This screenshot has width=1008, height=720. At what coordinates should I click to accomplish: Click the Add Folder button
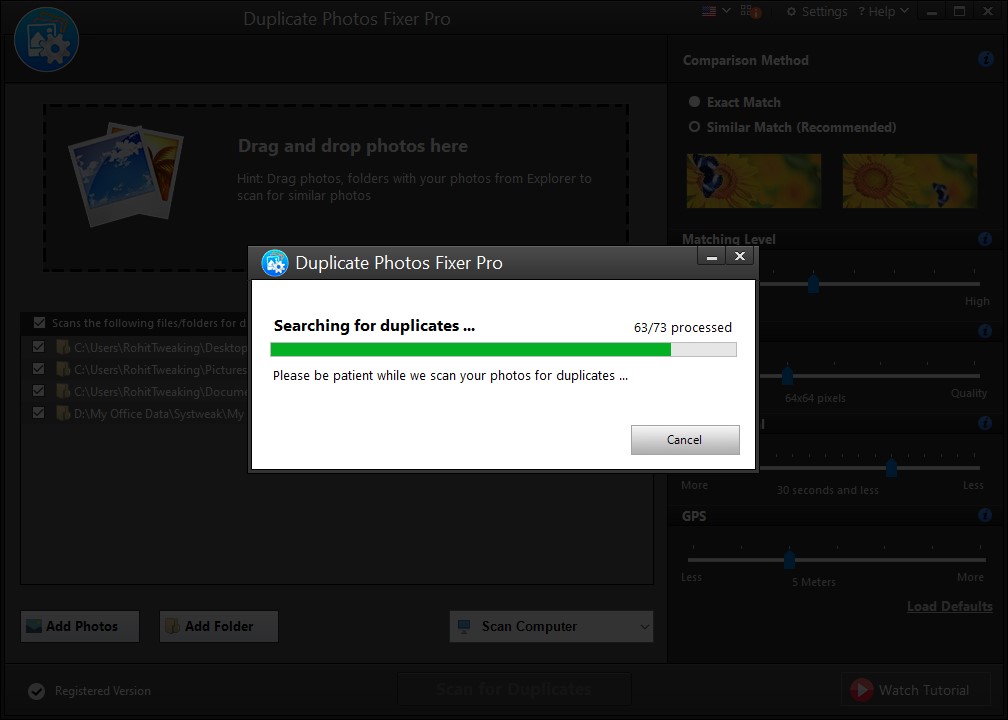(x=218, y=627)
